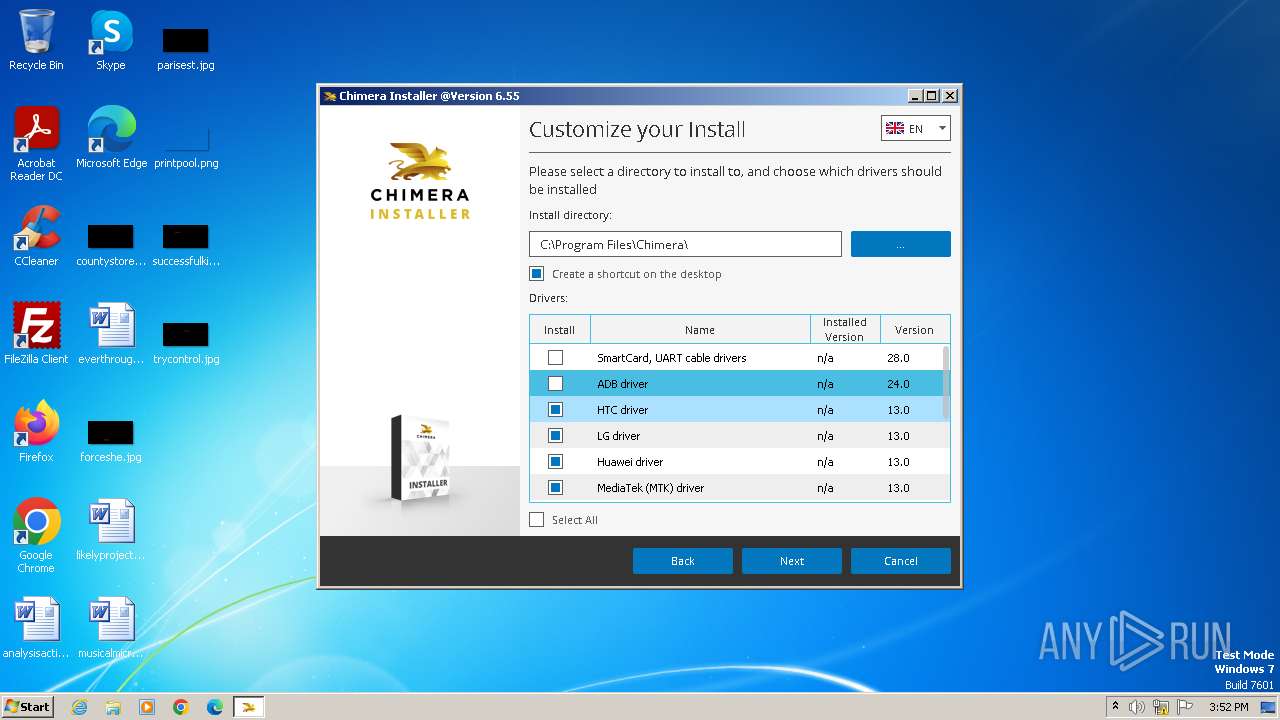Open the everthroug Word document icon

(111, 334)
